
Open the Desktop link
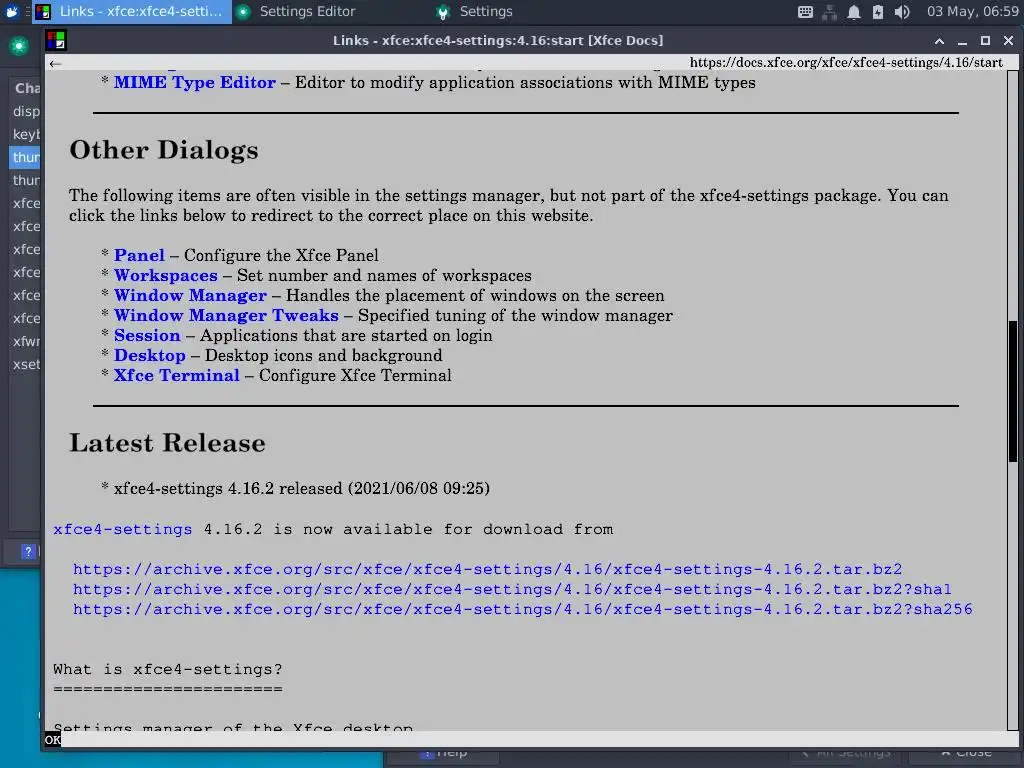click(150, 355)
